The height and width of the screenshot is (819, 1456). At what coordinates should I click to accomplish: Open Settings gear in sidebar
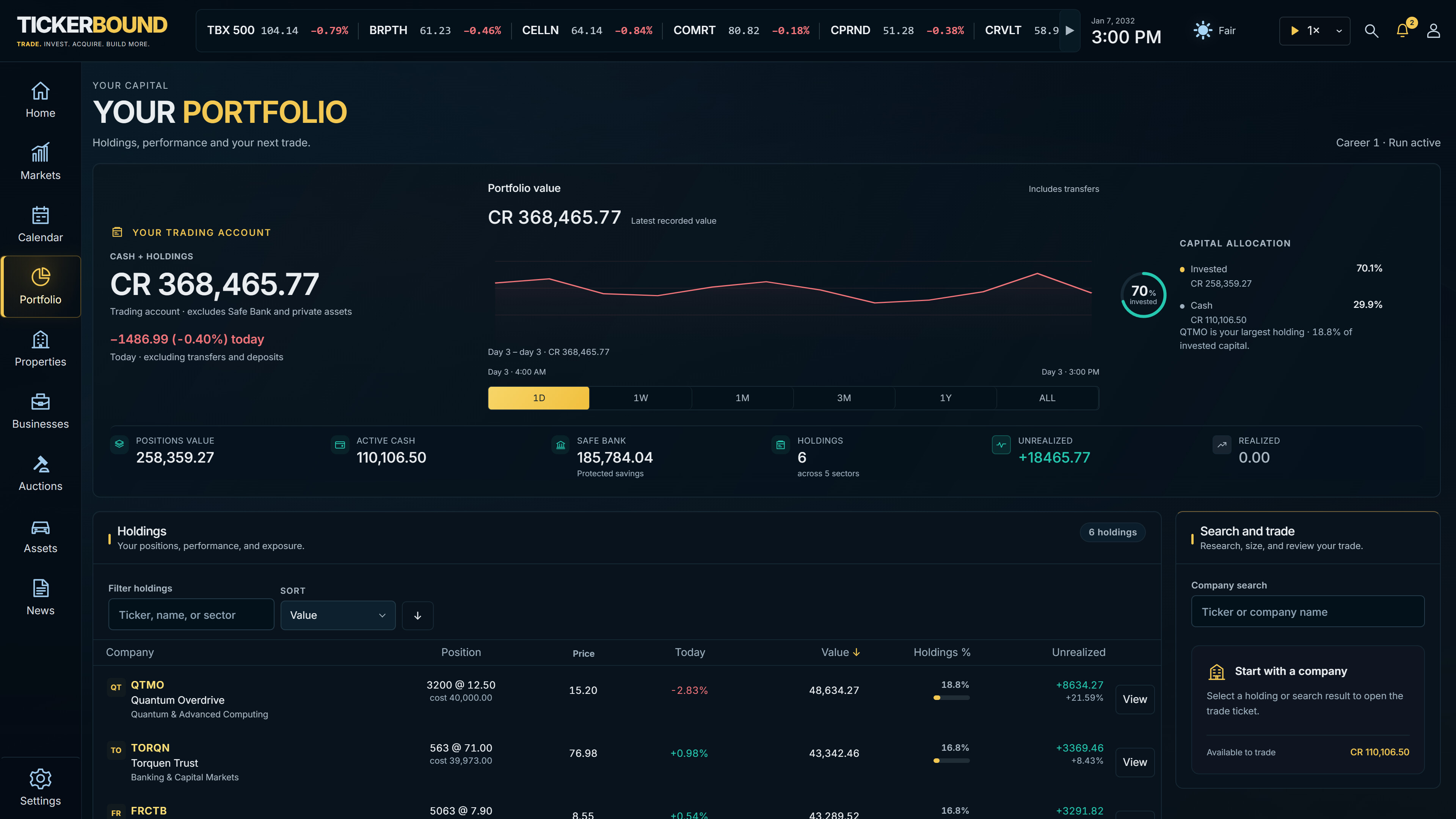click(40, 788)
